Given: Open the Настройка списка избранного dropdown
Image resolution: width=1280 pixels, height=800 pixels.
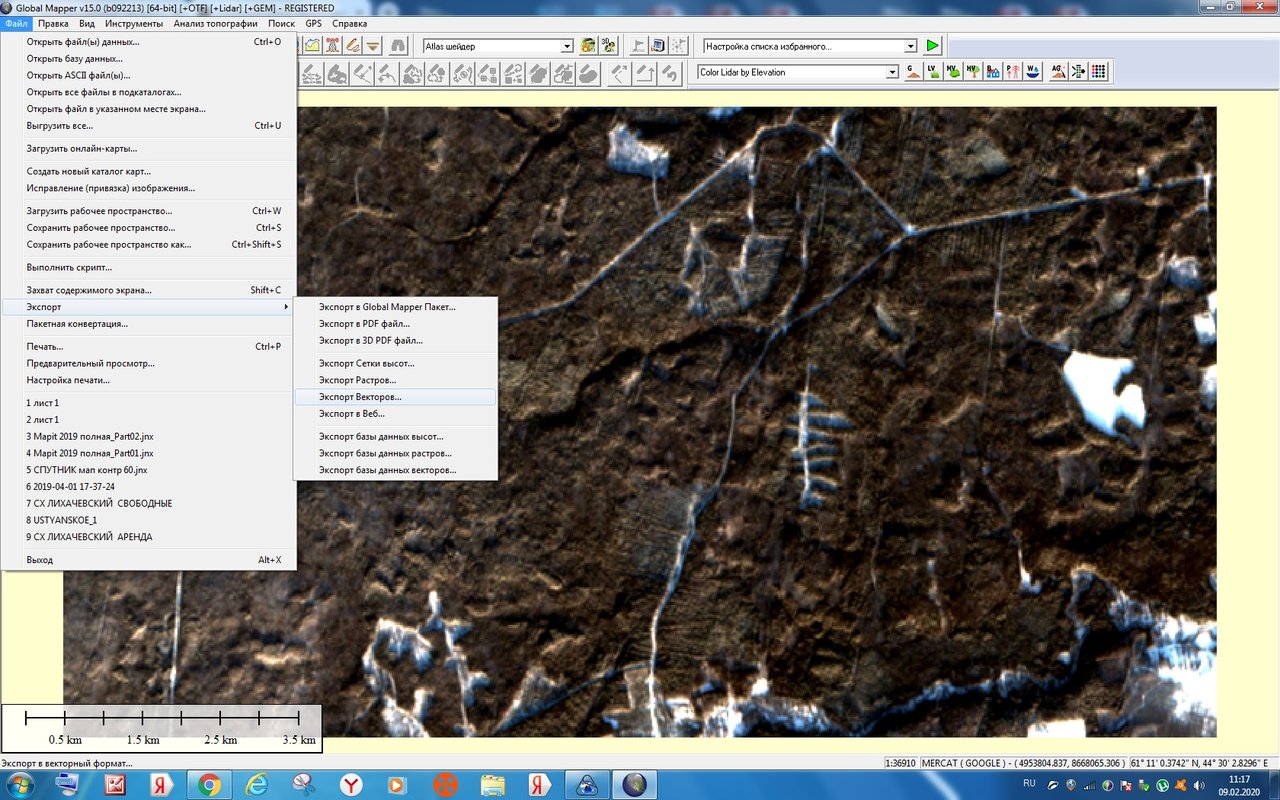Looking at the screenshot, I should click(910, 46).
